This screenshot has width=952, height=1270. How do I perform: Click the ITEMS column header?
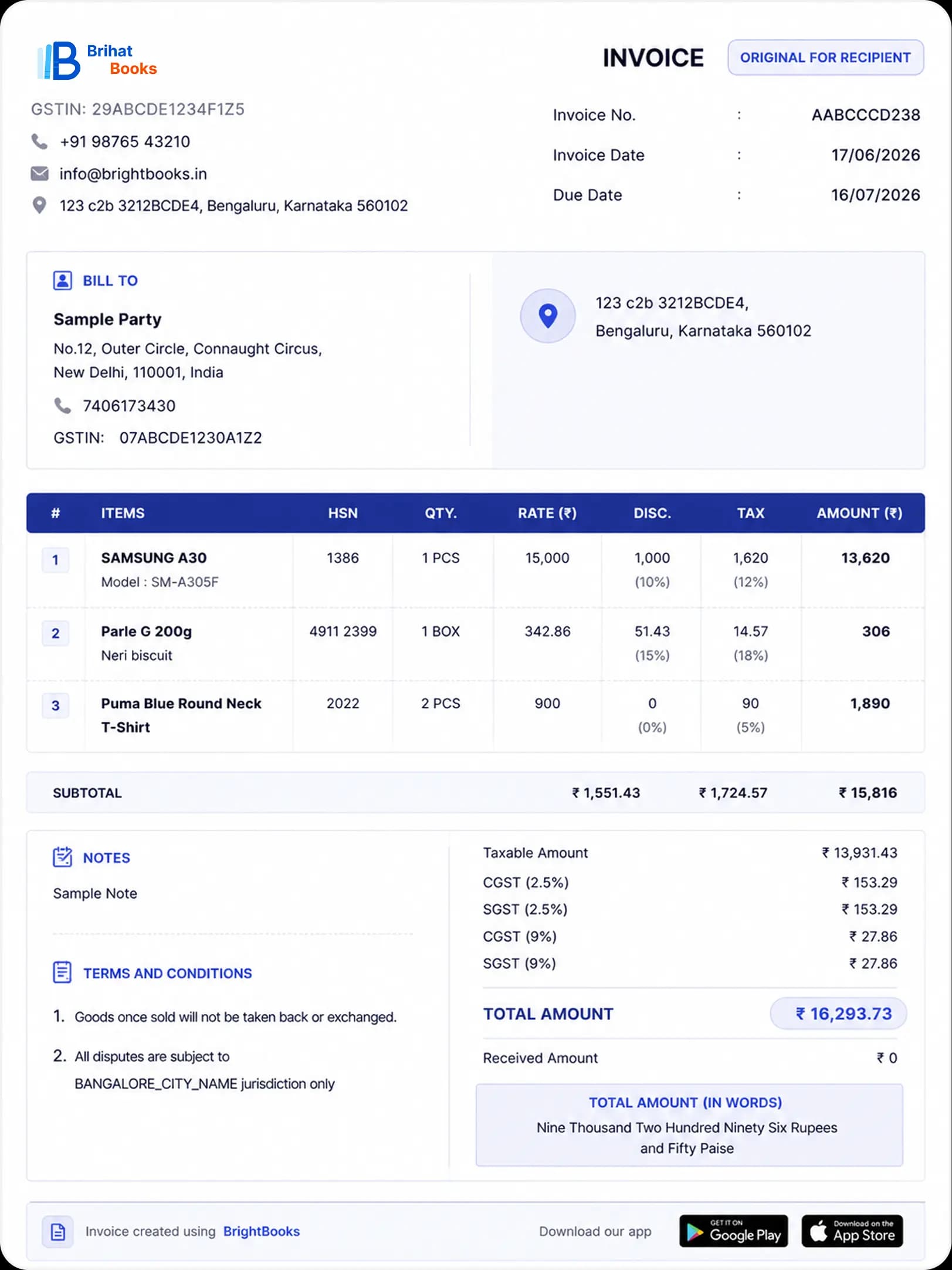pos(123,513)
